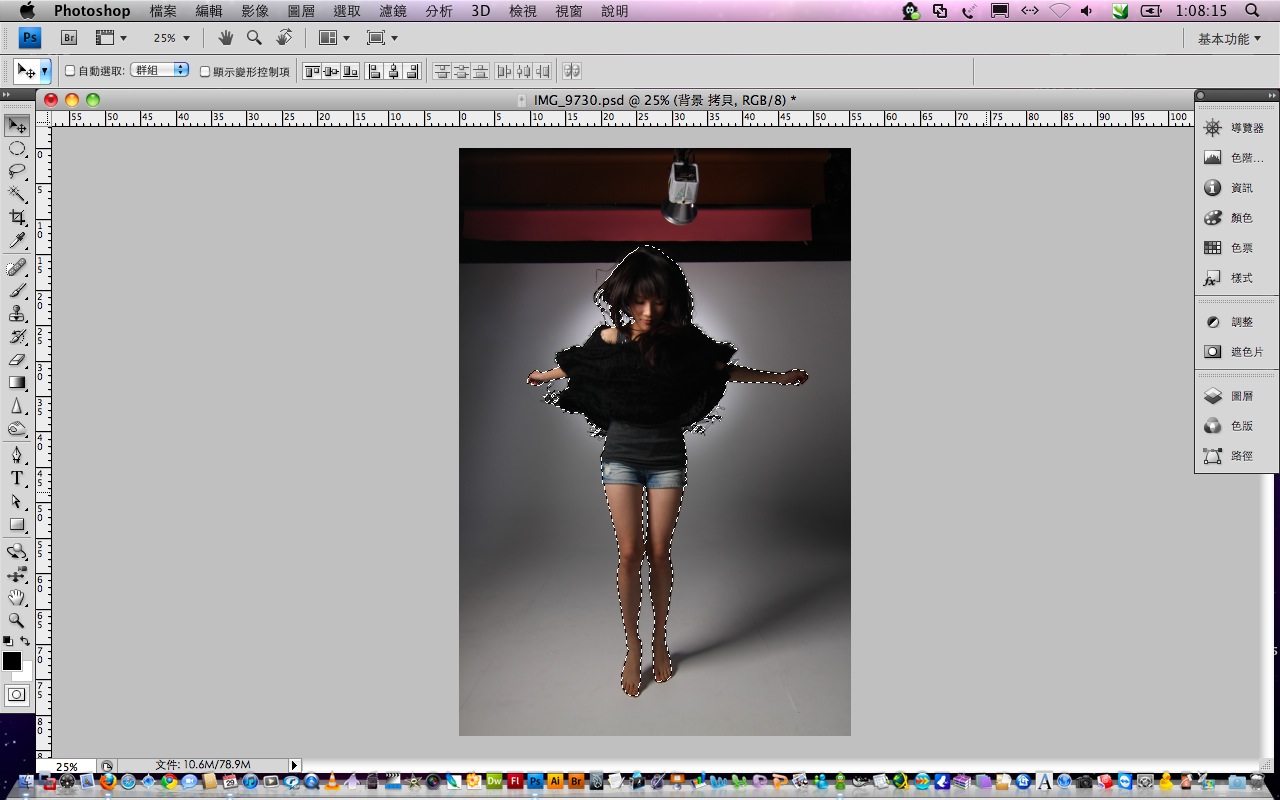
Task: Open the 導覽器 panel
Action: (1237, 128)
